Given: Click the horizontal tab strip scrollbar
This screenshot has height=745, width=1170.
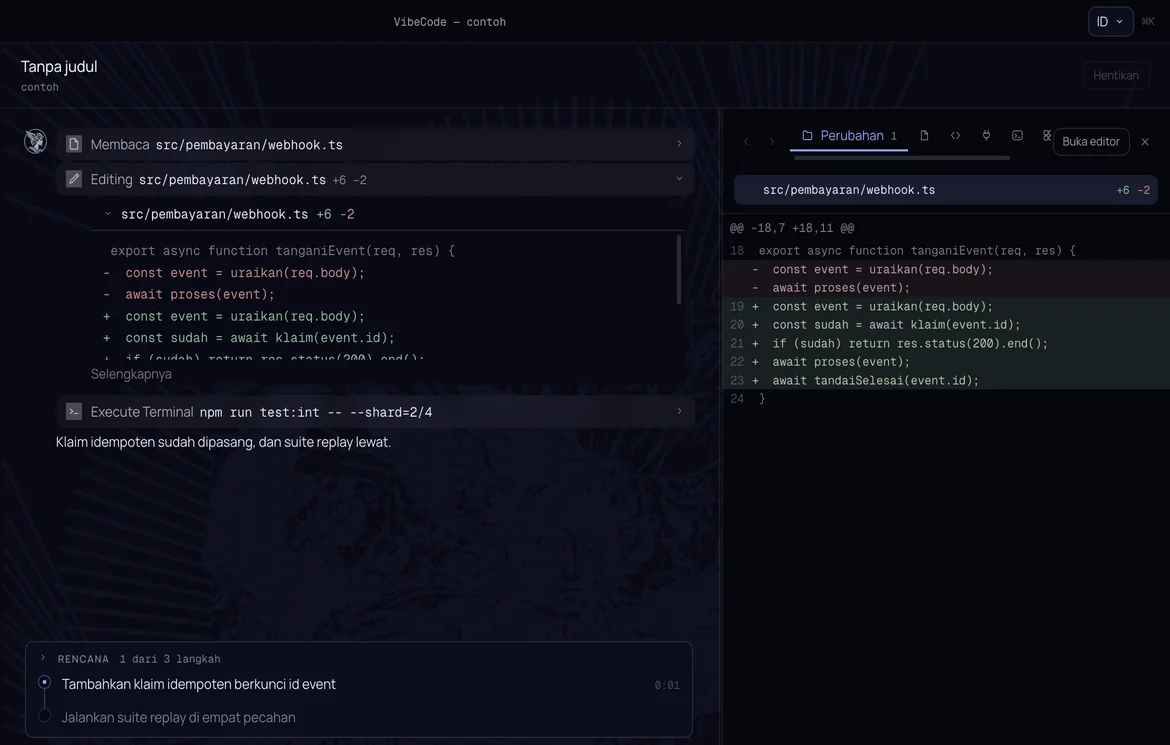Looking at the screenshot, I should coord(901,158).
